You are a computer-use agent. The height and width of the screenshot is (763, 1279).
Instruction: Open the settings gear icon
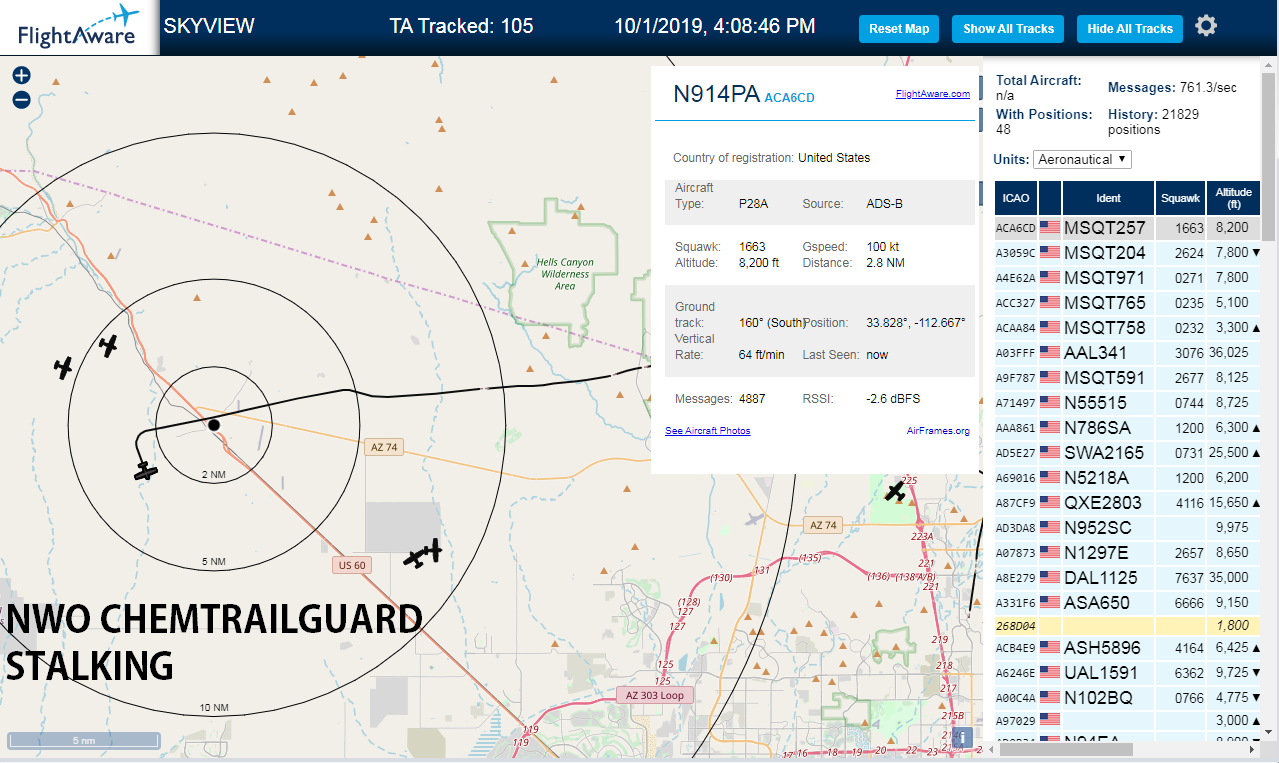pyautogui.click(x=1206, y=26)
